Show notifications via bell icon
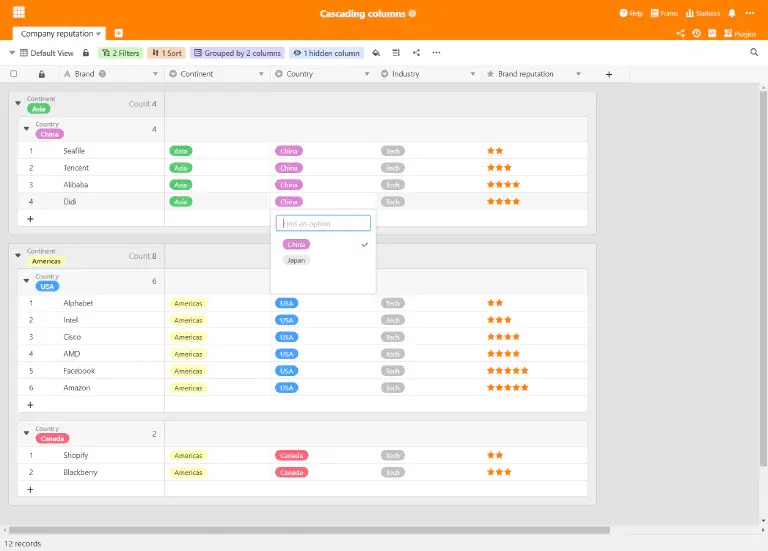The width and height of the screenshot is (768, 551). point(732,13)
